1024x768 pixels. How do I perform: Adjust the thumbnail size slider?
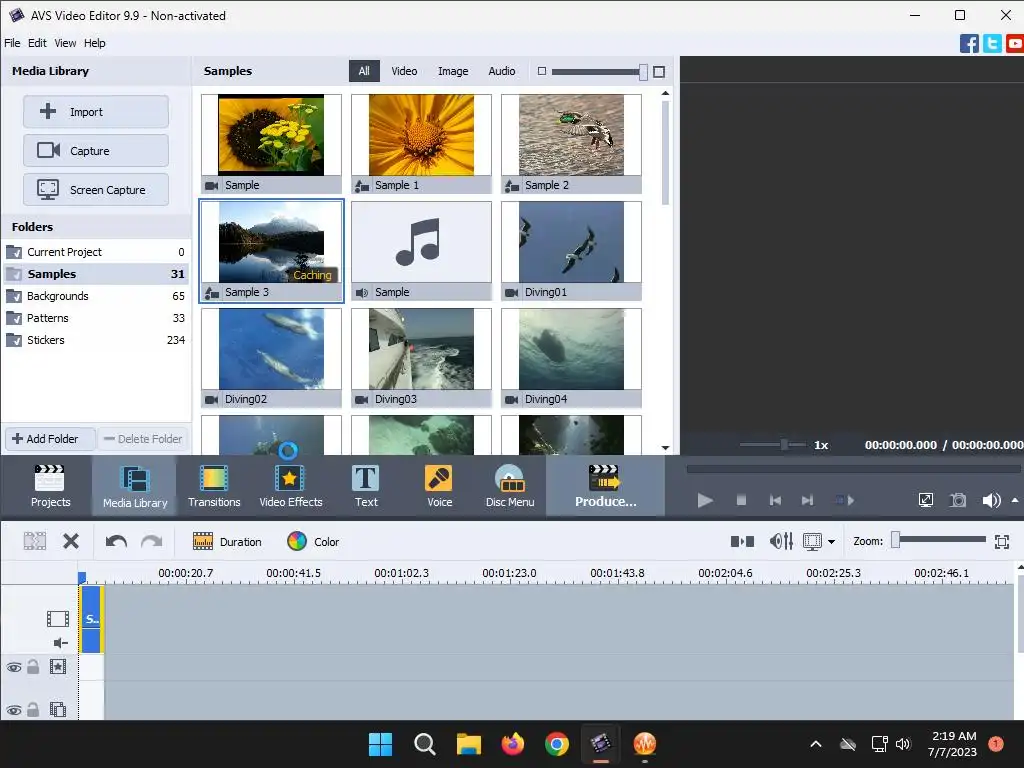(643, 72)
